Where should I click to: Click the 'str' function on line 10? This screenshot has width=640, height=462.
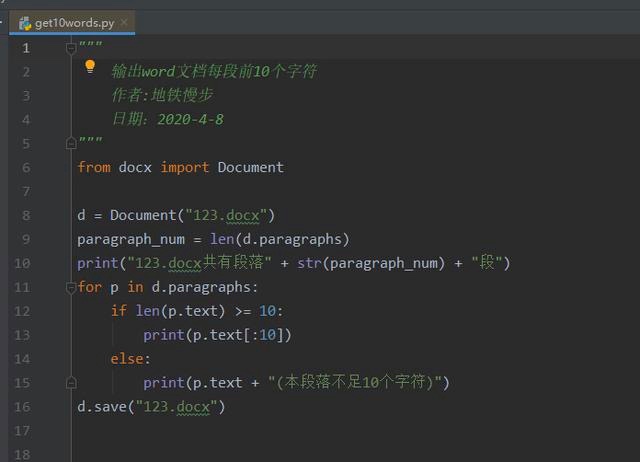309,263
